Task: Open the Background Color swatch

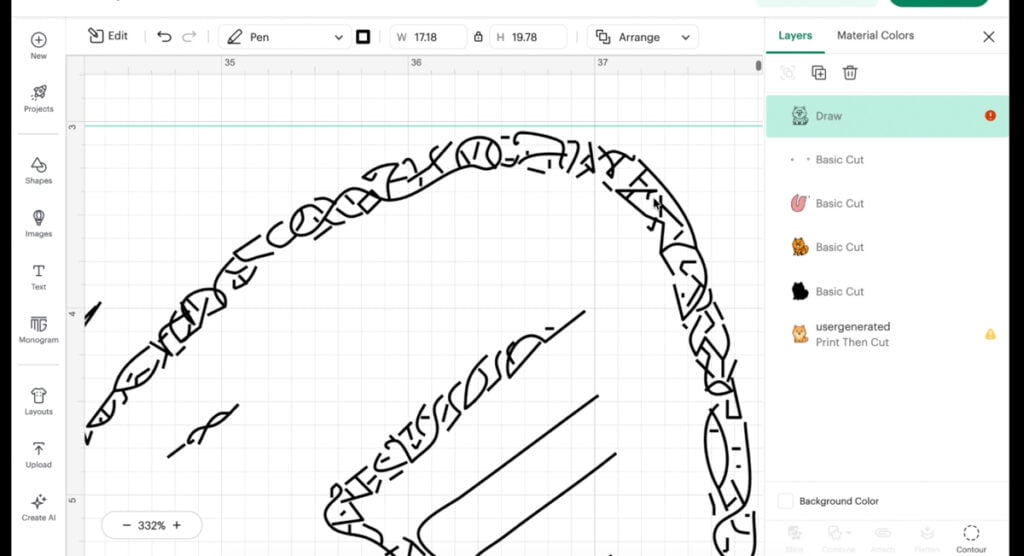Action: click(786, 501)
